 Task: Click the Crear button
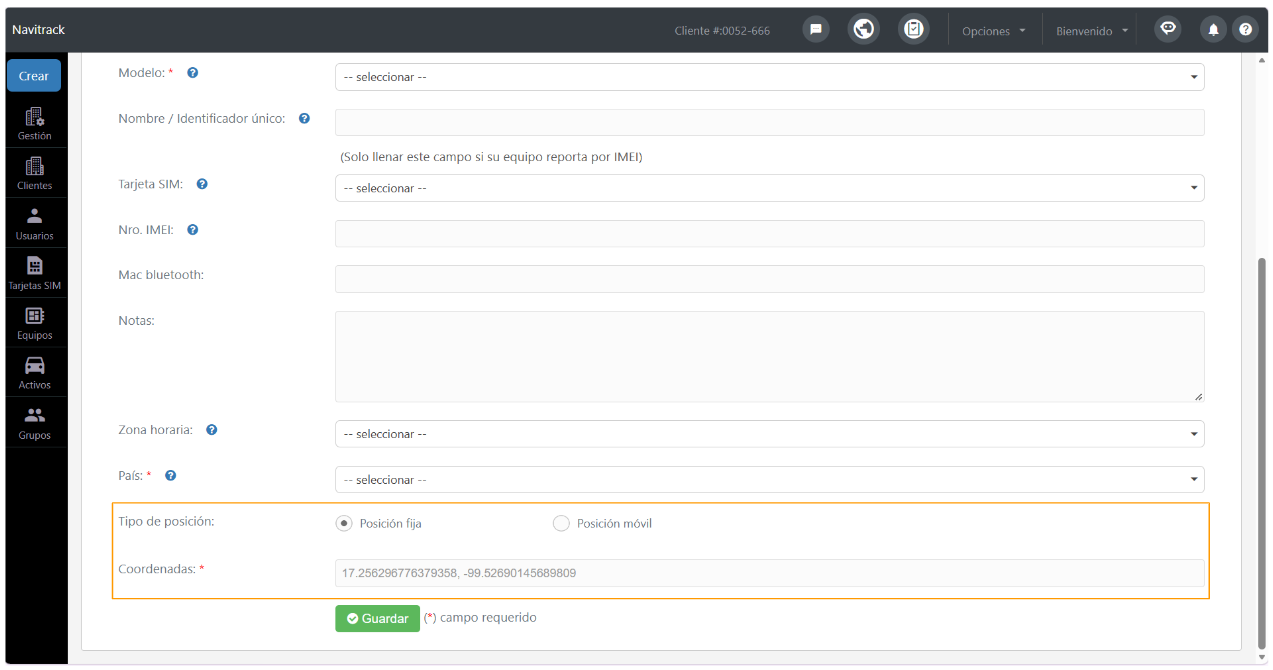34,76
